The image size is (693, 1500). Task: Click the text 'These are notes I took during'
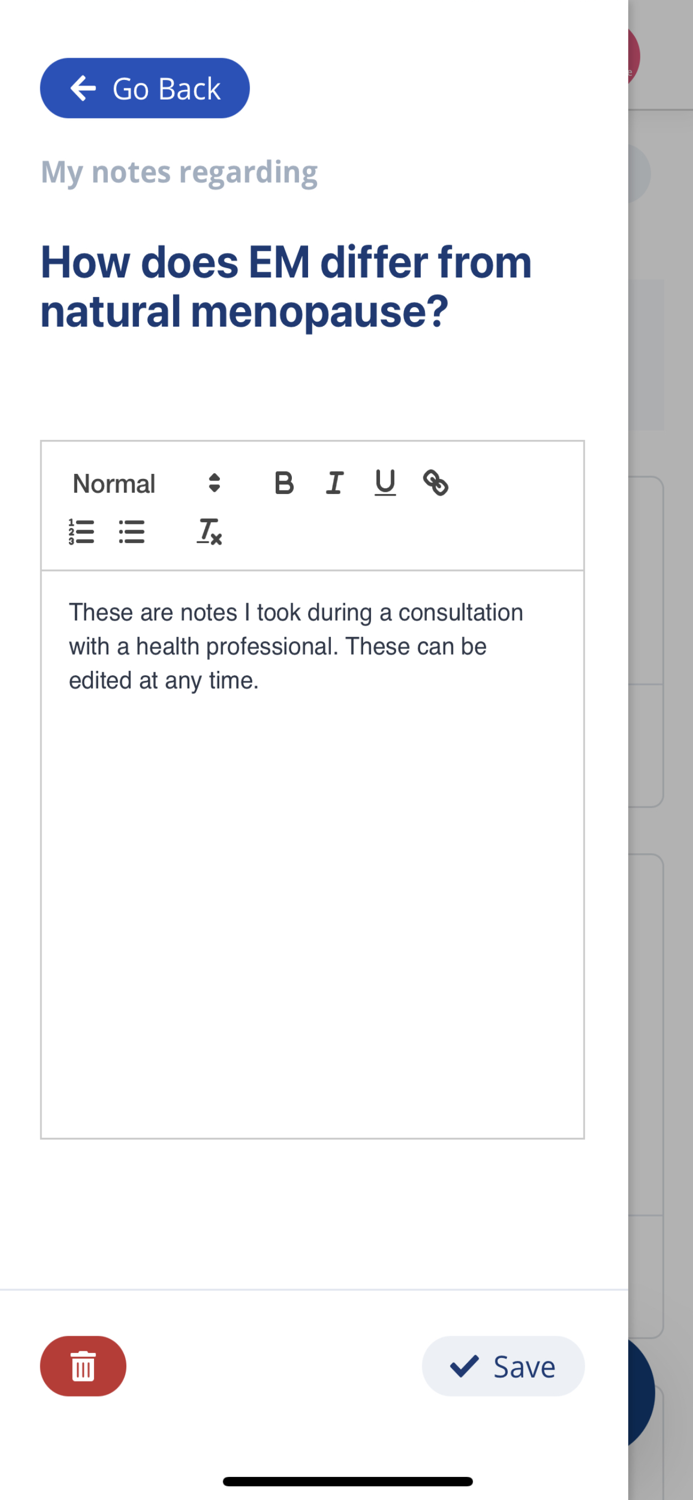218,612
